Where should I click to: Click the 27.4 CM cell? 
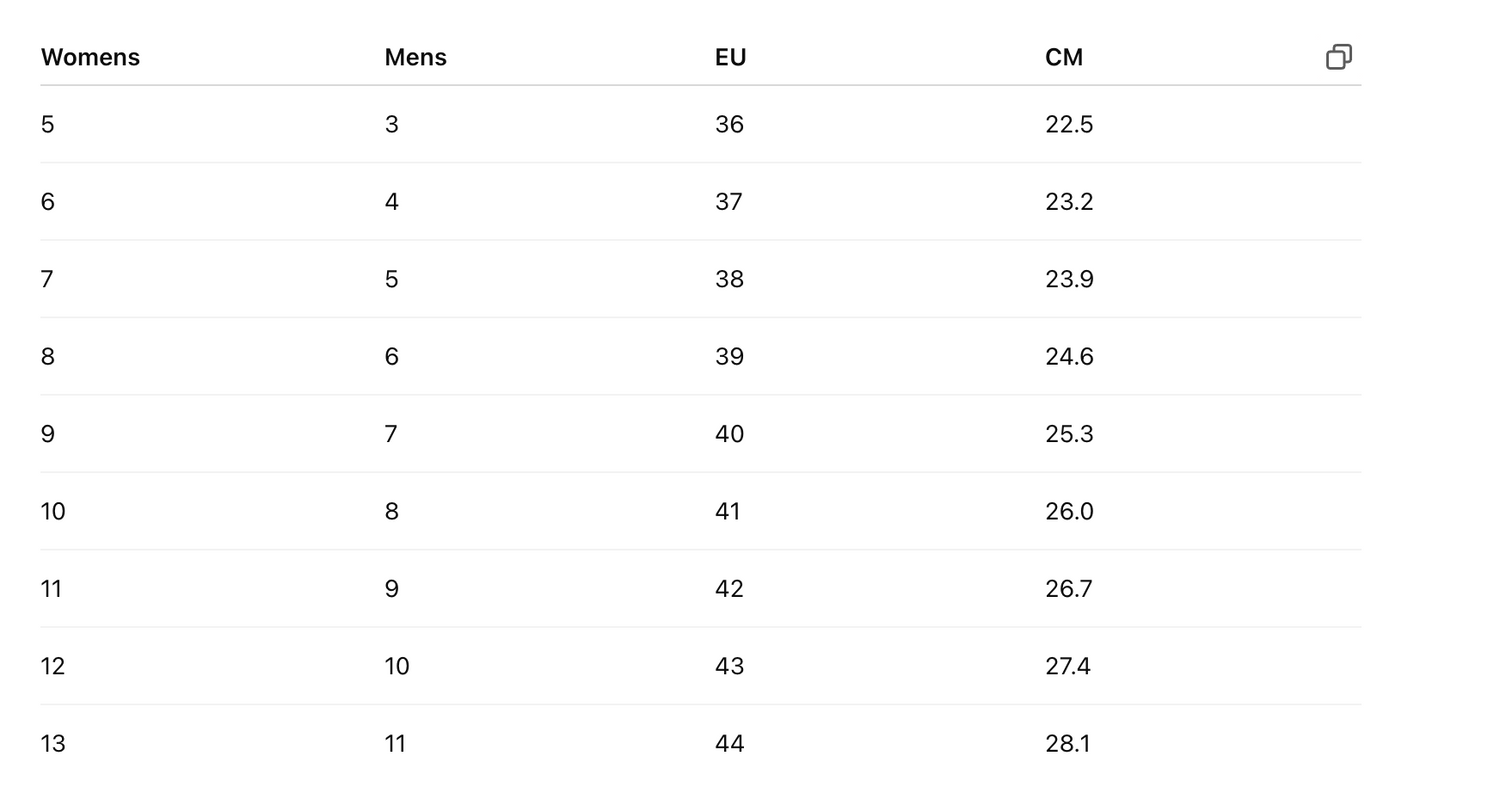[1067, 666]
